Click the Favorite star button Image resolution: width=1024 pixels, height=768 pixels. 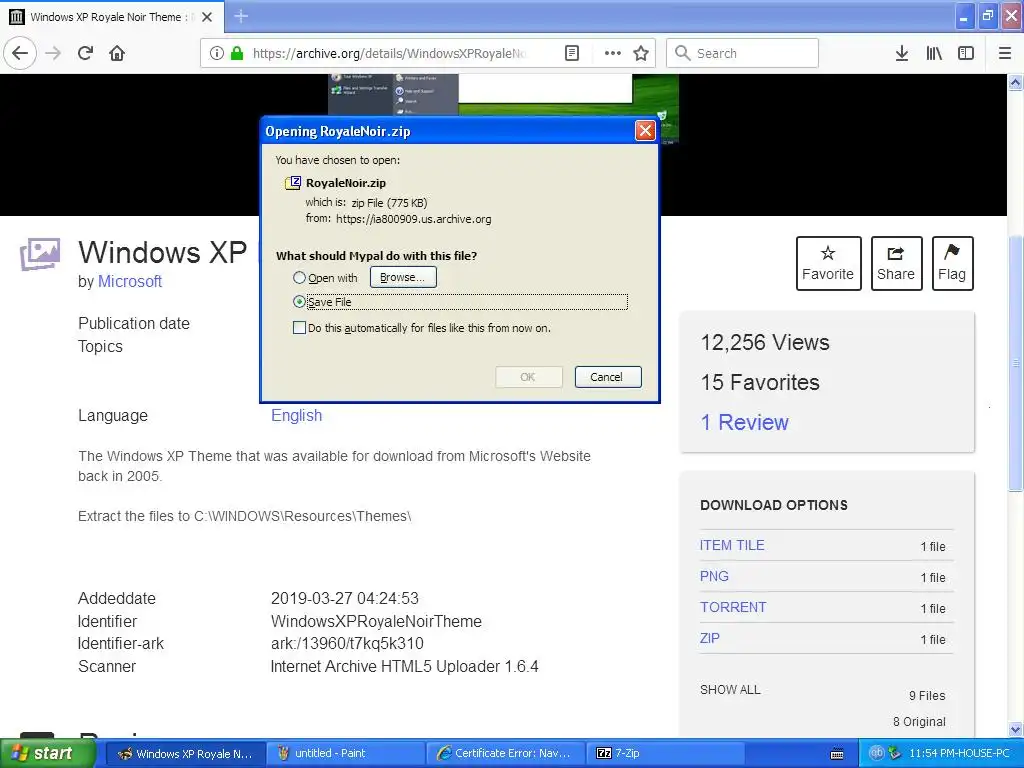point(828,263)
